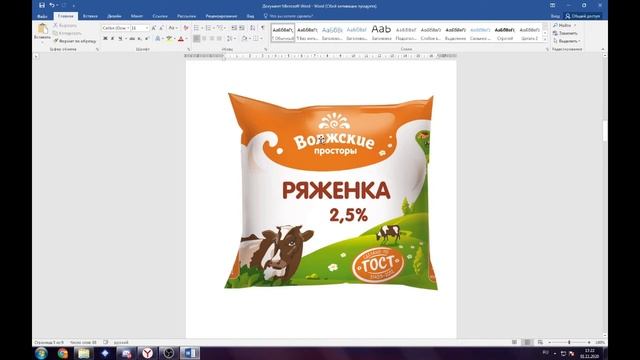Open shading fill color
Image resolution: width=640 pixels, height=360 pixels.
[x=244, y=38]
